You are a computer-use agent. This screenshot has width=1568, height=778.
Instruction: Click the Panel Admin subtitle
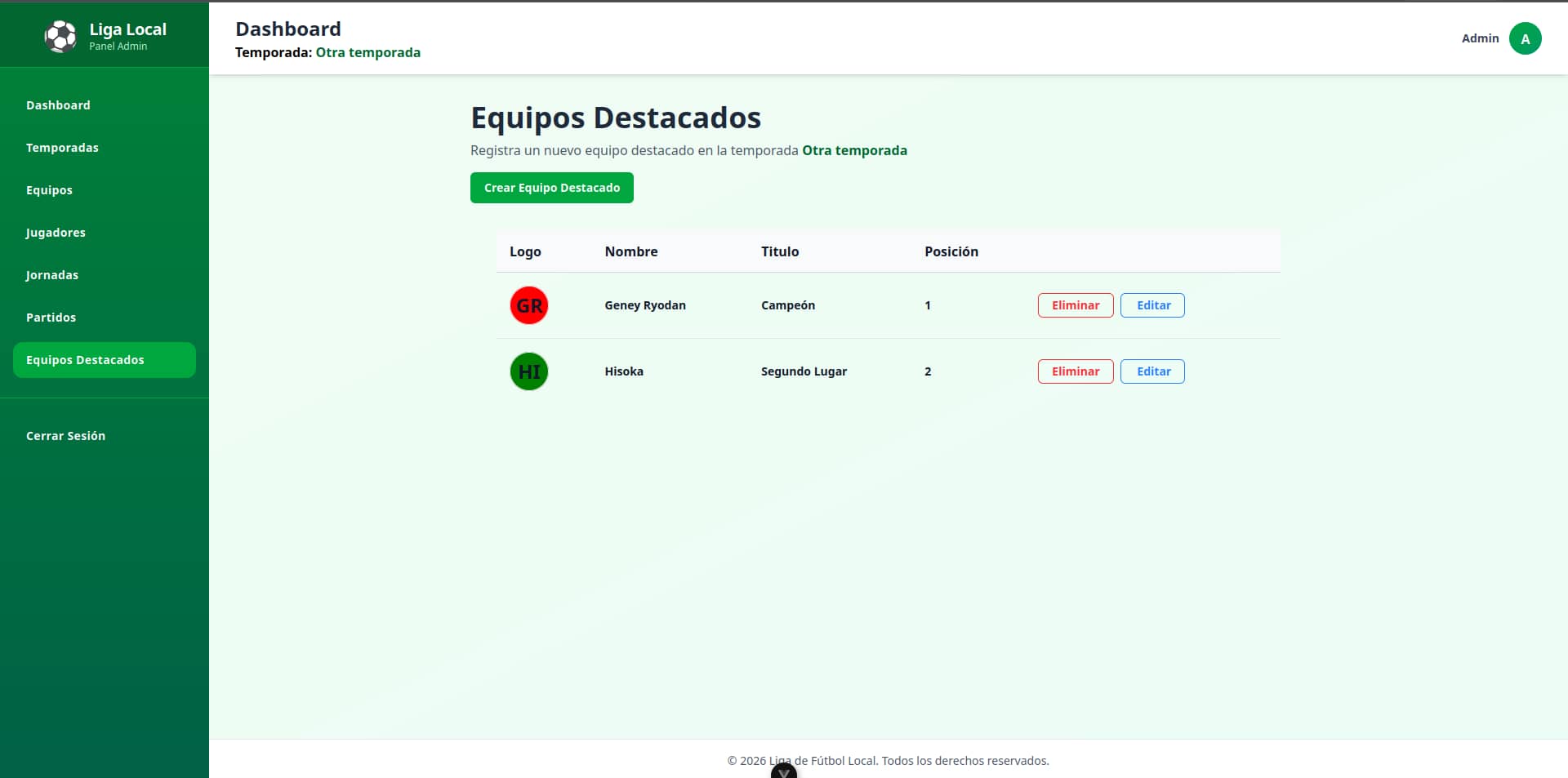pos(118,47)
